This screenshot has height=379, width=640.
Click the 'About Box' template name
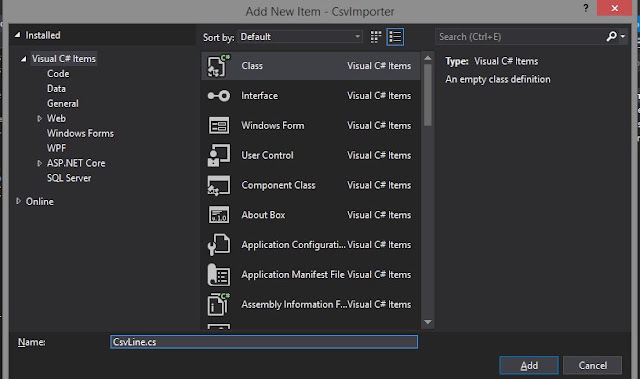(x=263, y=215)
